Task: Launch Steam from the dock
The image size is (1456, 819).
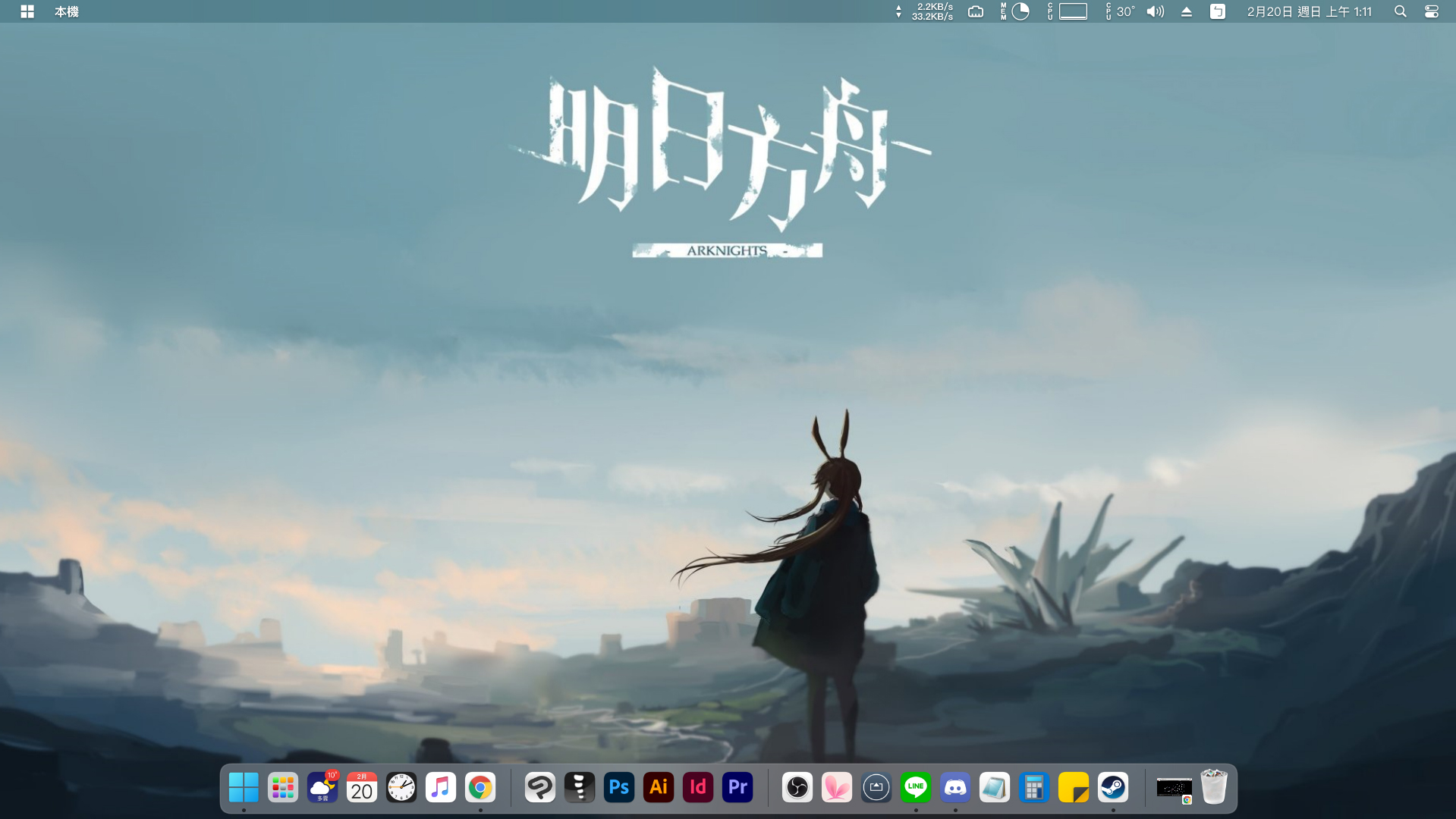Action: (x=1113, y=788)
